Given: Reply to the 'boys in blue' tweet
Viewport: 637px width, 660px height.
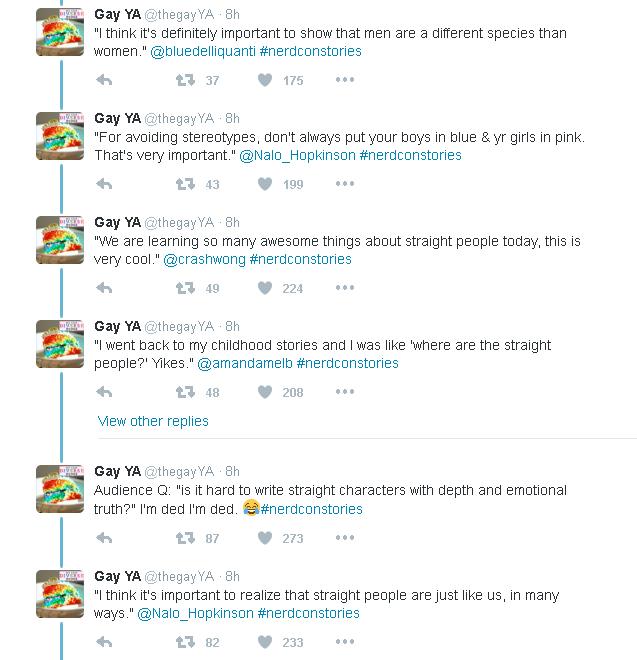Looking at the screenshot, I should click(104, 184).
